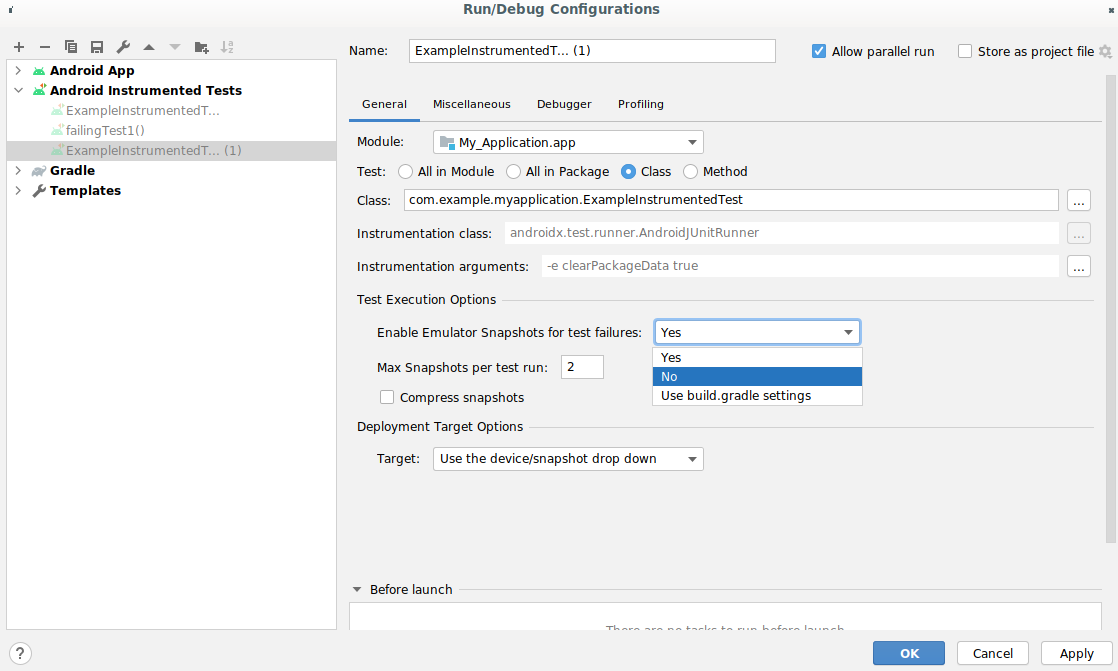The width and height of the screenshot is (1118, 671).
Task: Open help with the question mark icon
Action: [x=21, y=653]
